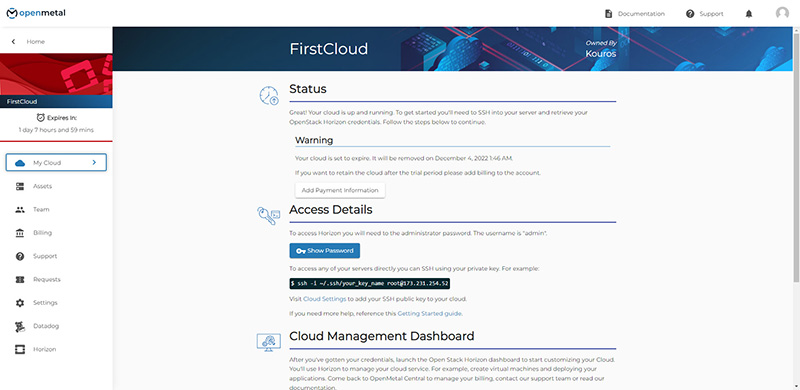The image size is (800, 390).
Task: Click the Horizon icon in sidebar
Action: coord(20,349)
